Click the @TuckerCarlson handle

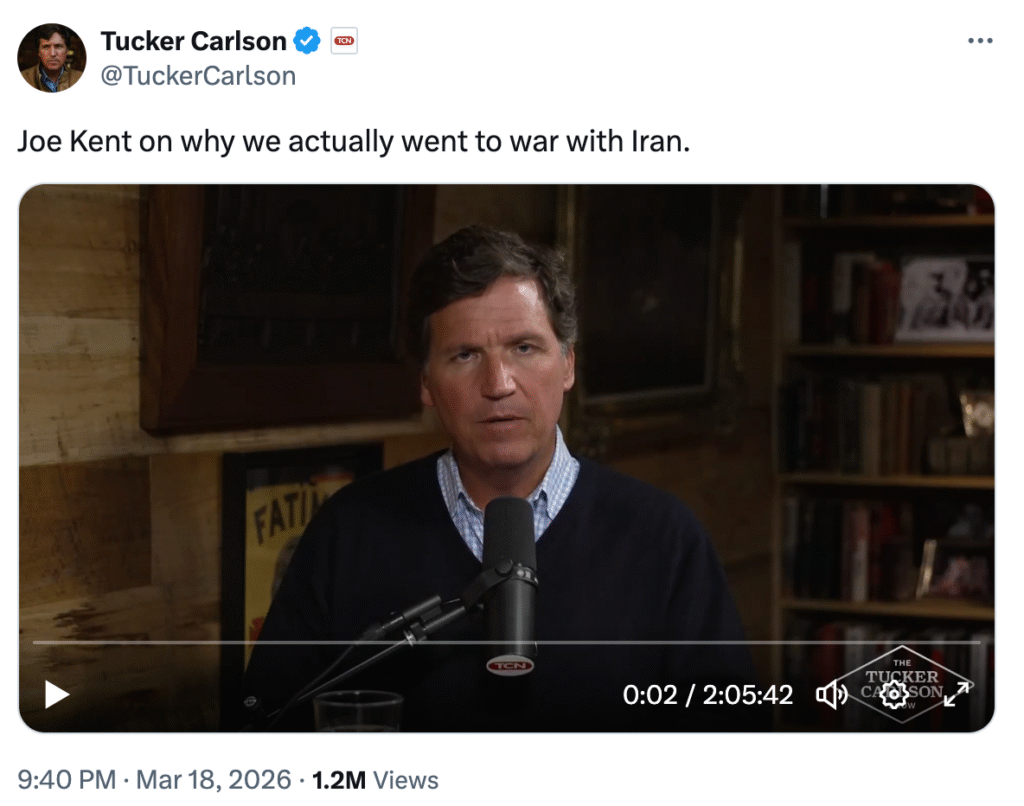point(198,75)
